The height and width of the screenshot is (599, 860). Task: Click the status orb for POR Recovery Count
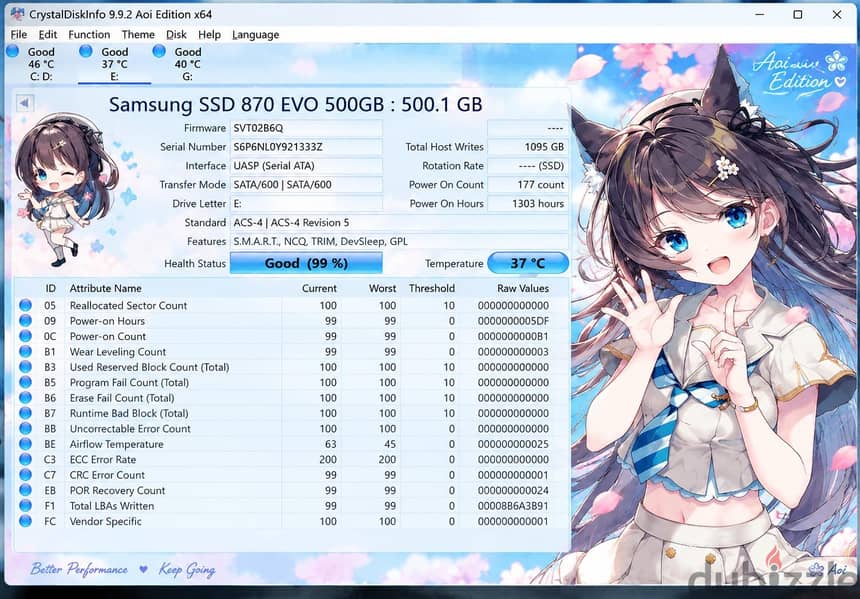25,490
